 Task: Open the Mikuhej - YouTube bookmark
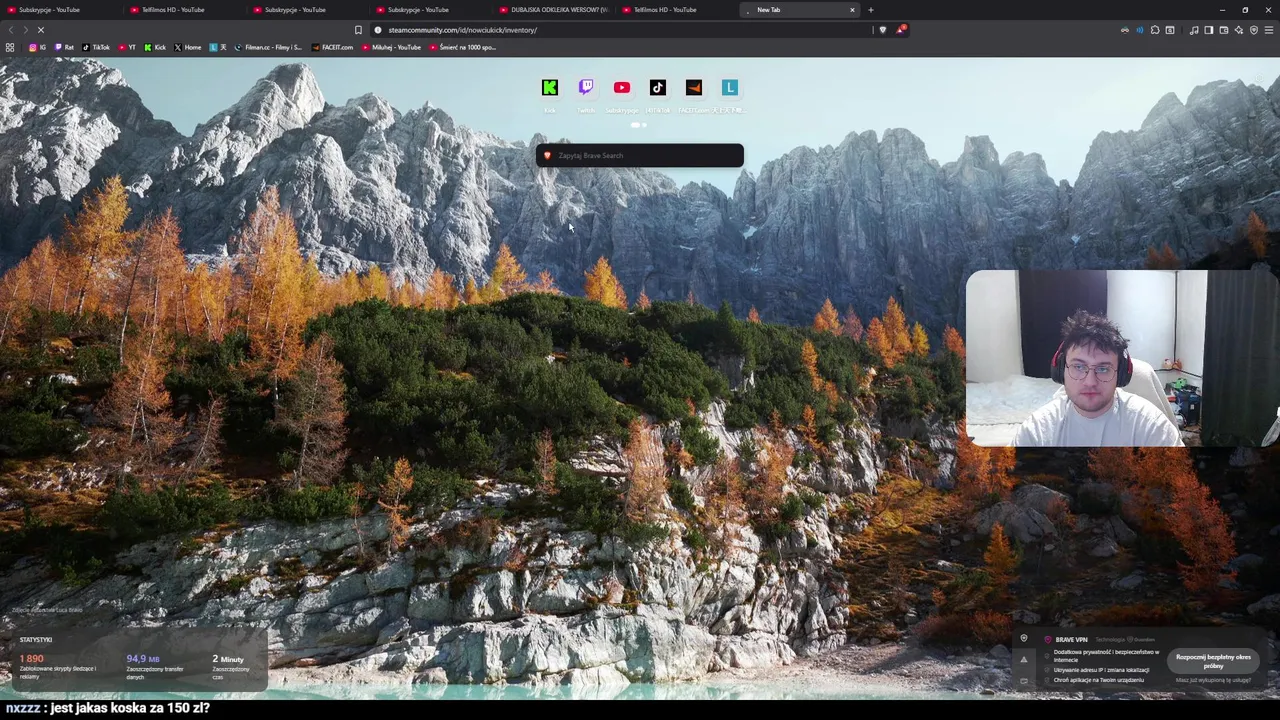[392, 47]
